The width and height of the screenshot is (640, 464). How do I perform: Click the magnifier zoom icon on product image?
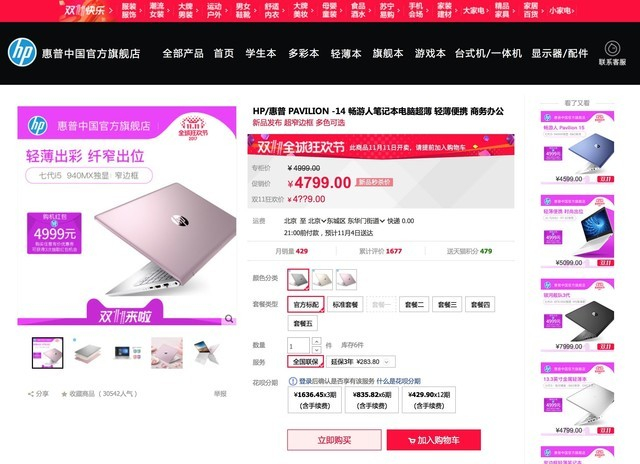coord(229,318)
